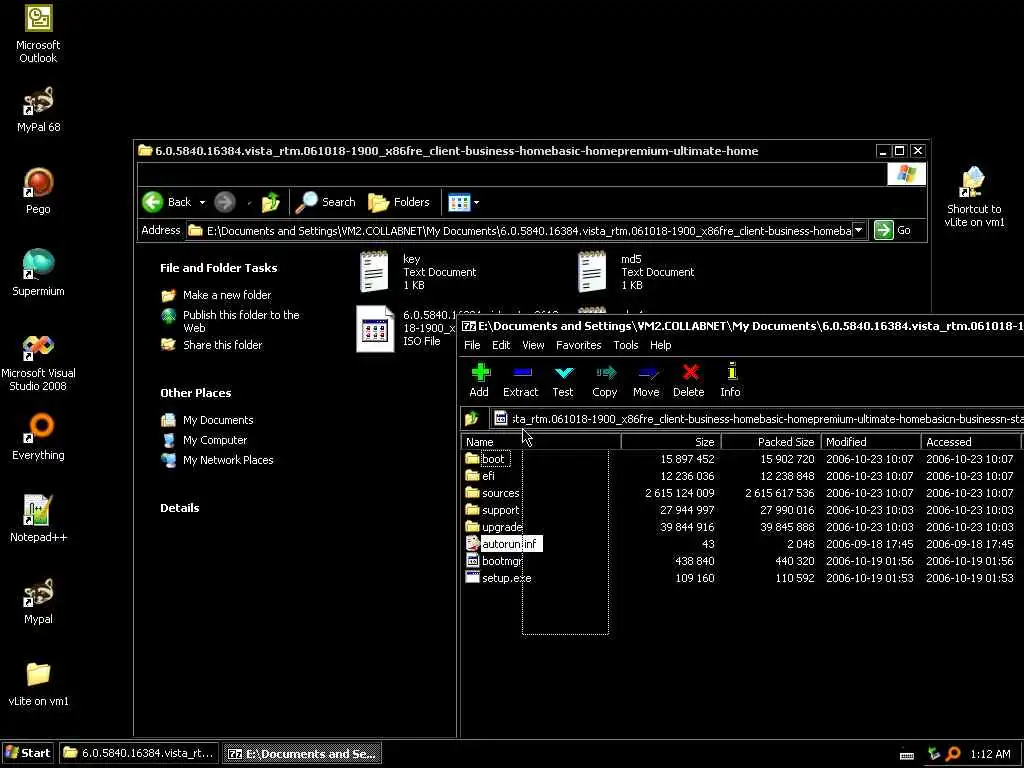This screenshot has height=768, width=1024.
Task: Switch to 7-Zip taskbar button
Action: pos(302,753)
